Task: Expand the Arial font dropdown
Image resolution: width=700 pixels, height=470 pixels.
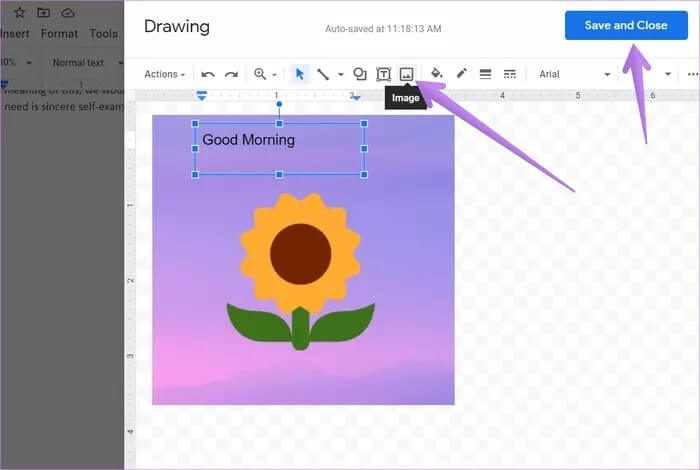Action: click(x=574, y=74)
